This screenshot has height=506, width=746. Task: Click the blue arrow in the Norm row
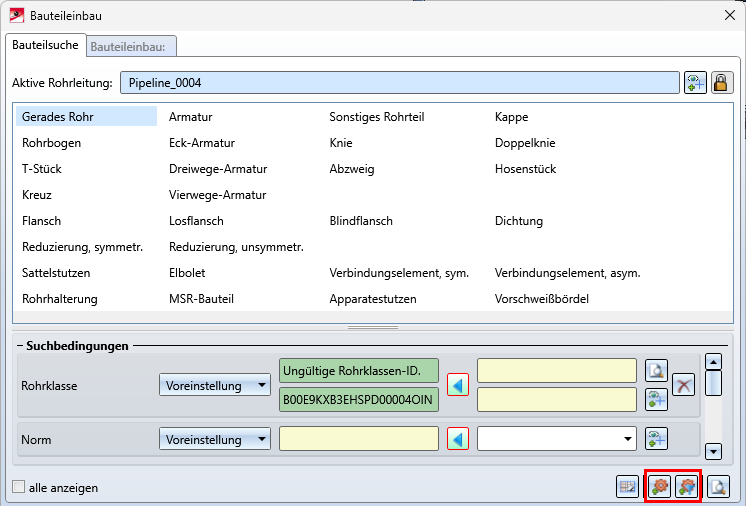(x=458, y=439)
